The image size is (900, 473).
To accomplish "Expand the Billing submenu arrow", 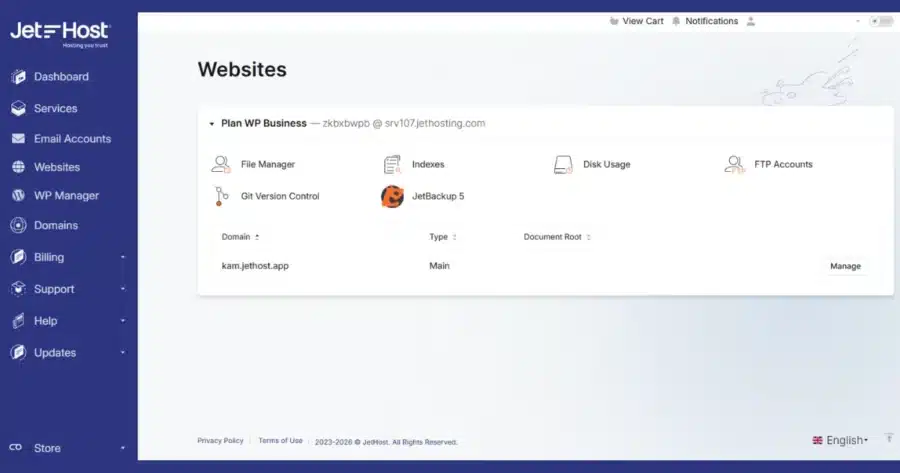I will [x=123, y=257].
